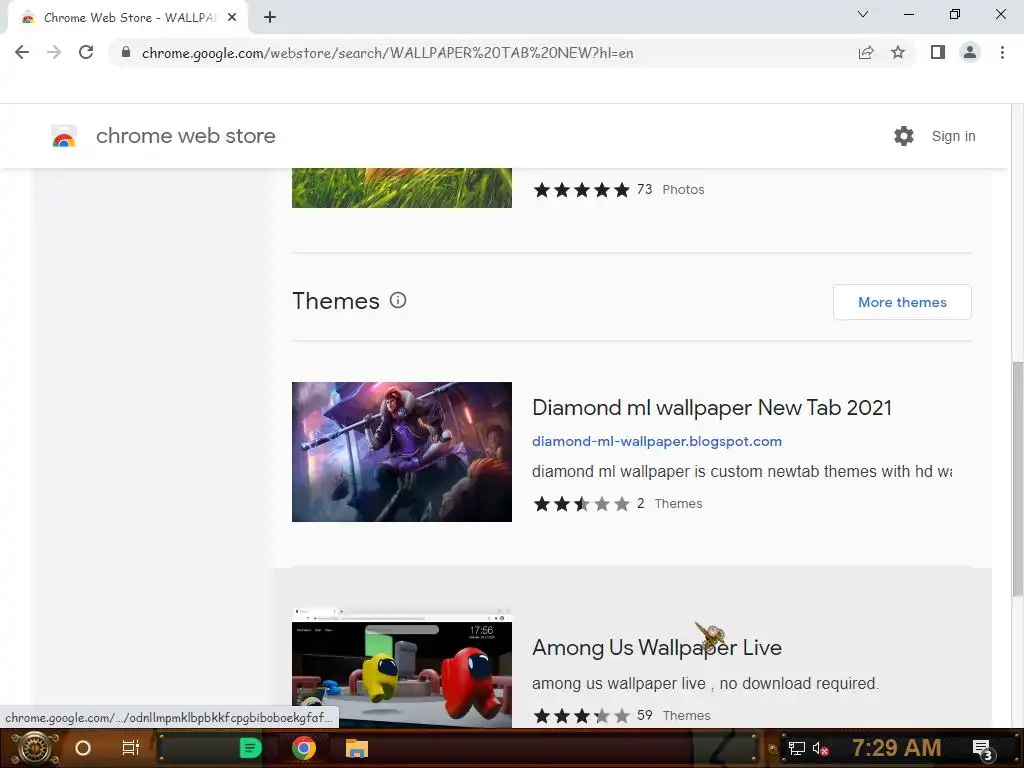Open a new browser tab

click(270, 18)
